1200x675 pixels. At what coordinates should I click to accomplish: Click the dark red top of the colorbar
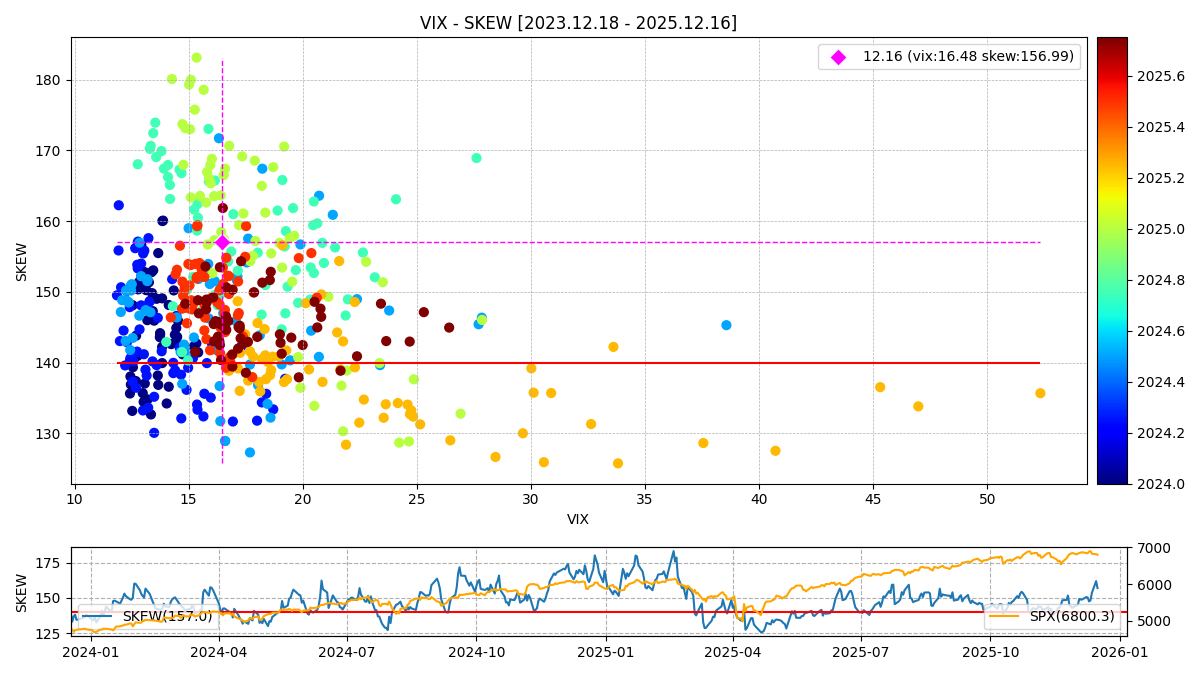(x=1111, y=44)
